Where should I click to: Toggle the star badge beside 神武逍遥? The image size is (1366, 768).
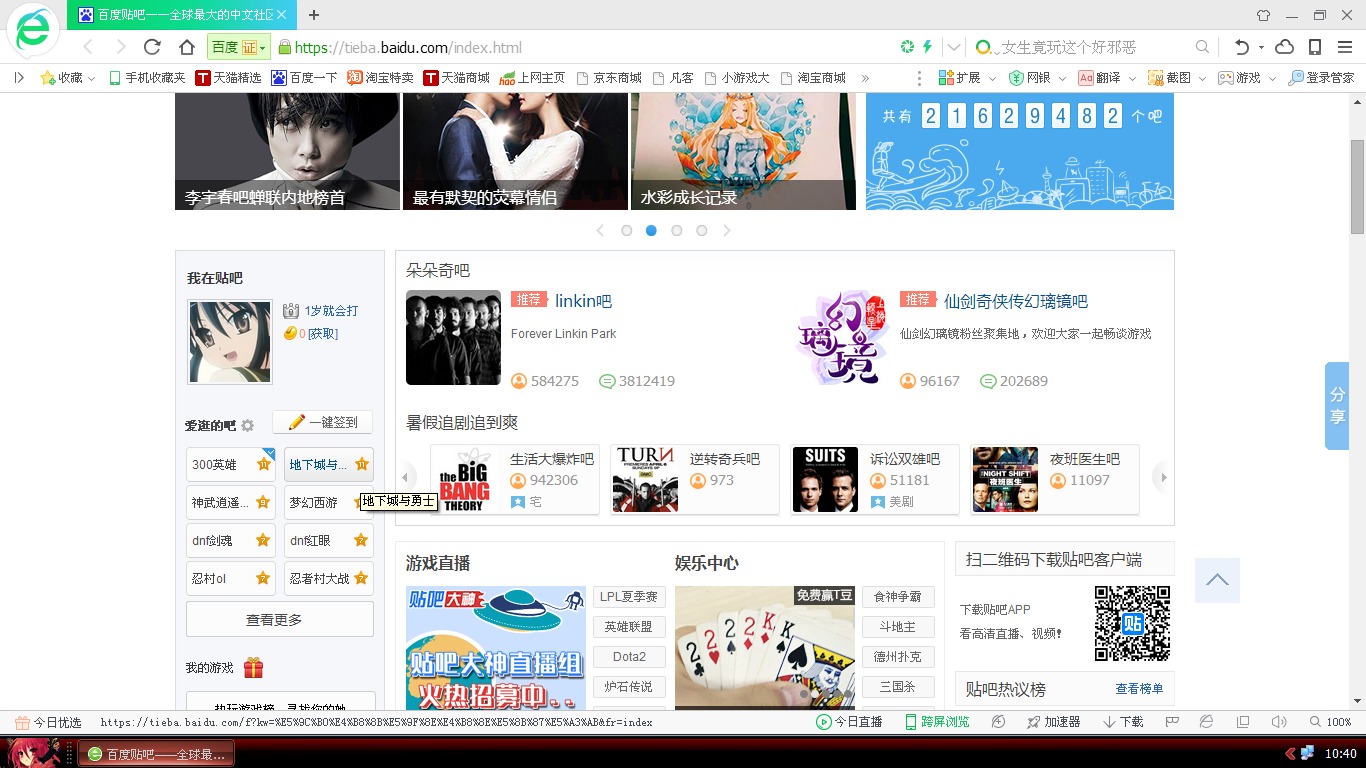tap(263, 502)
